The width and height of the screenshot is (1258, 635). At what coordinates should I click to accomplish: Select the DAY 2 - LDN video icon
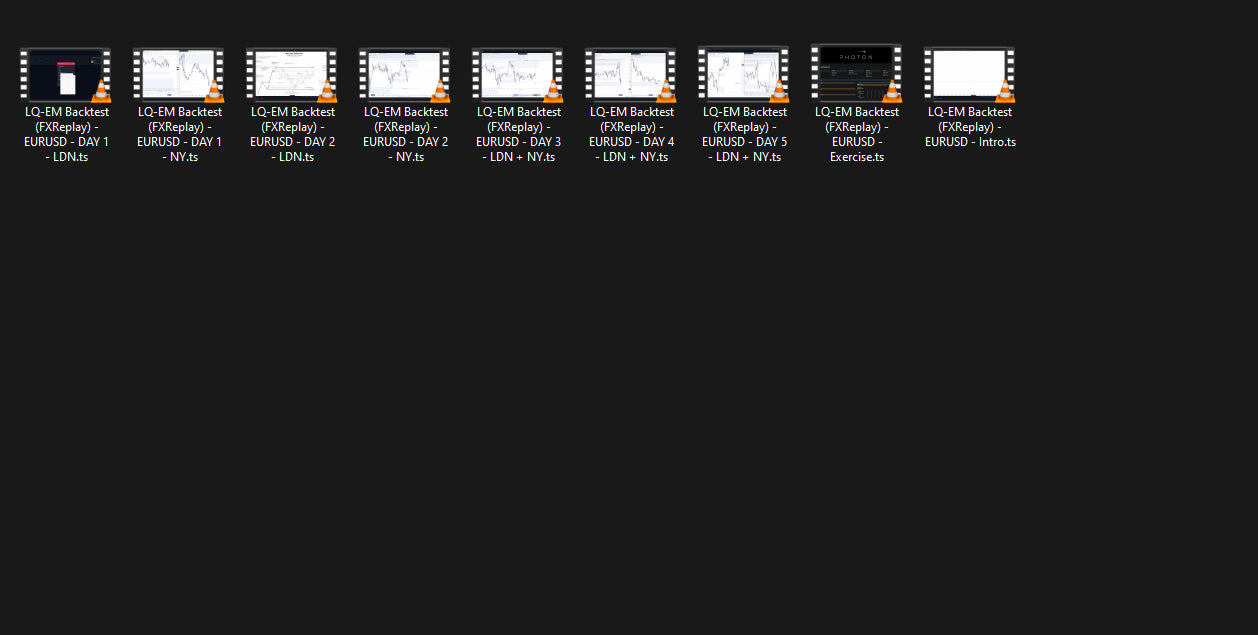pos(291,74)
